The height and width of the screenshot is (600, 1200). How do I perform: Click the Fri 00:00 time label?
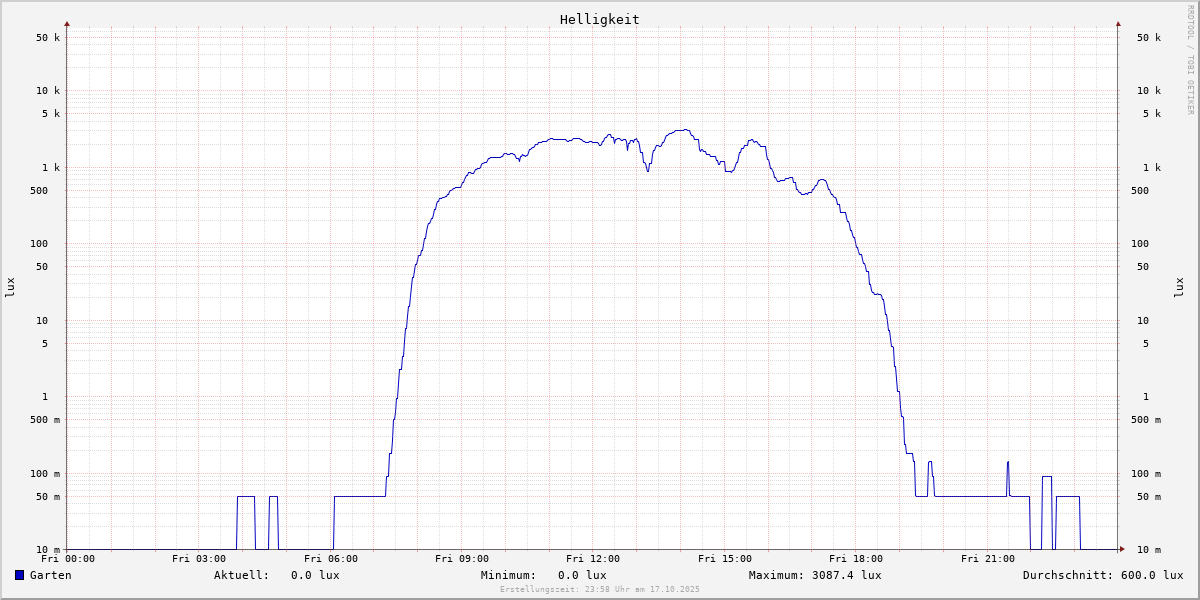pos(68,559)
